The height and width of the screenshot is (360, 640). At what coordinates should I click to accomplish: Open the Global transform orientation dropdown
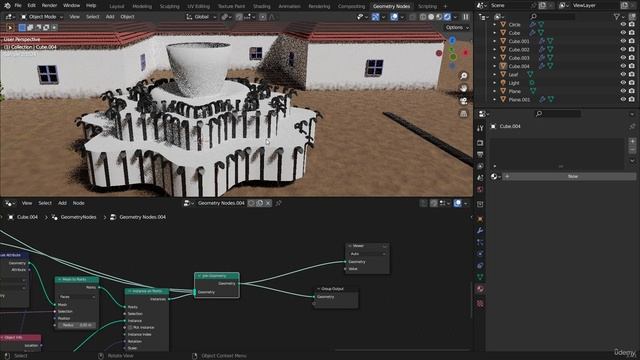coord(201,17)
